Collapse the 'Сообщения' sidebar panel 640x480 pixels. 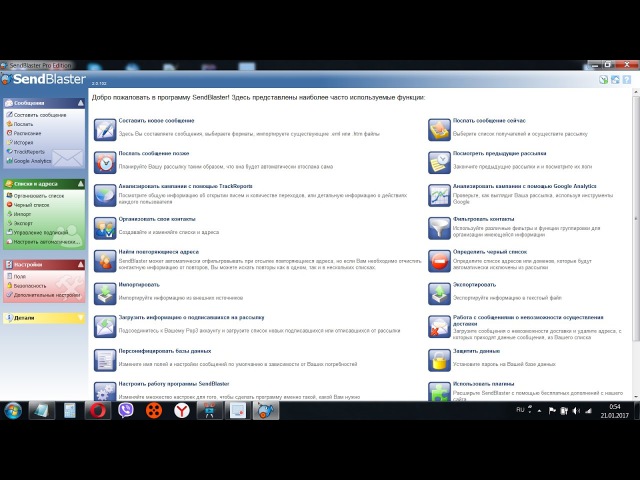pos(80,102)
